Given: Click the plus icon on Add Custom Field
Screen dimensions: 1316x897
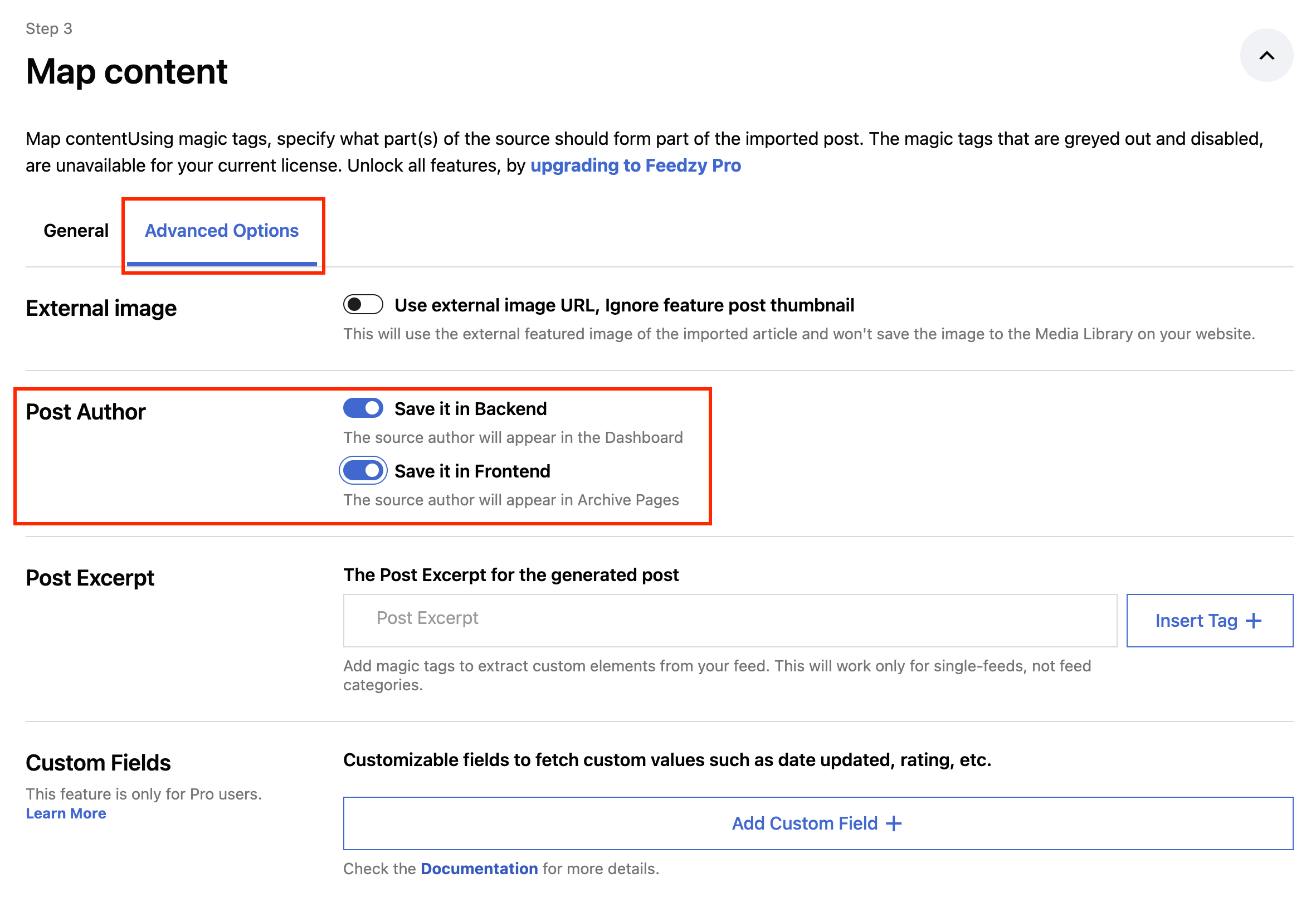Looking at the screenshot, I should pos(894,823).
